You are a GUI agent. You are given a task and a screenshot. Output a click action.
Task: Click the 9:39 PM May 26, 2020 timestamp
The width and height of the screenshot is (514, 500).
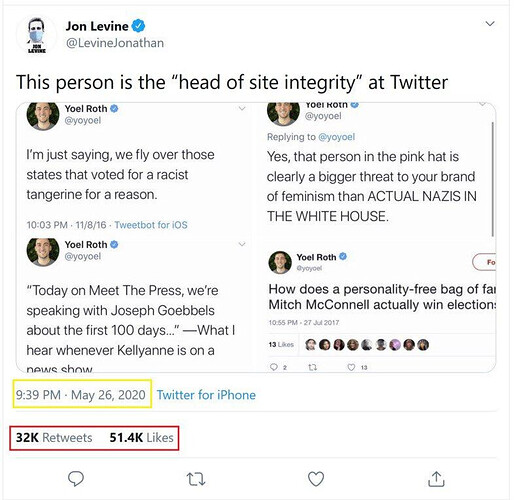coord(81,395)
